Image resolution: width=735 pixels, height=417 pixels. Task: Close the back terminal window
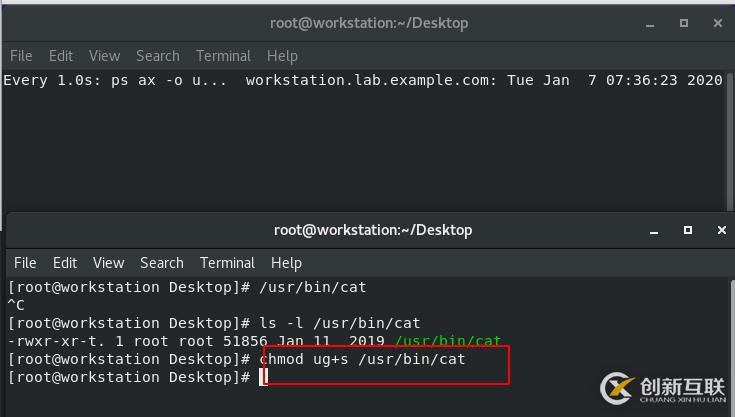point(714,23)
